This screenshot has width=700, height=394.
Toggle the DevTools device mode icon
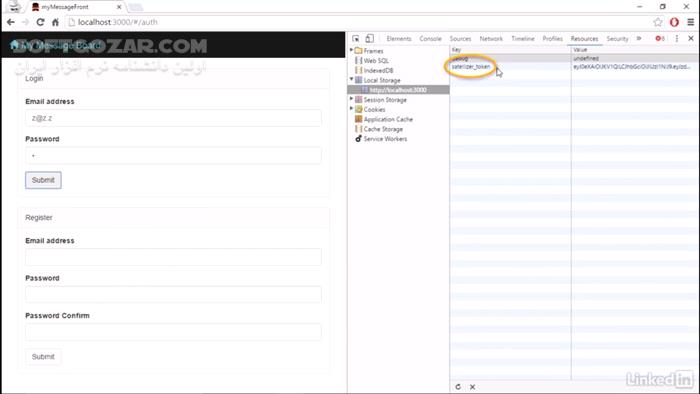click(370, 38)
